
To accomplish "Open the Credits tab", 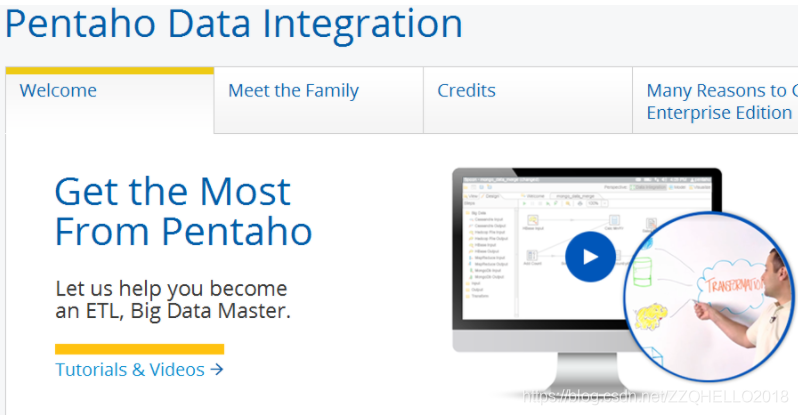I will click(528, 100).
